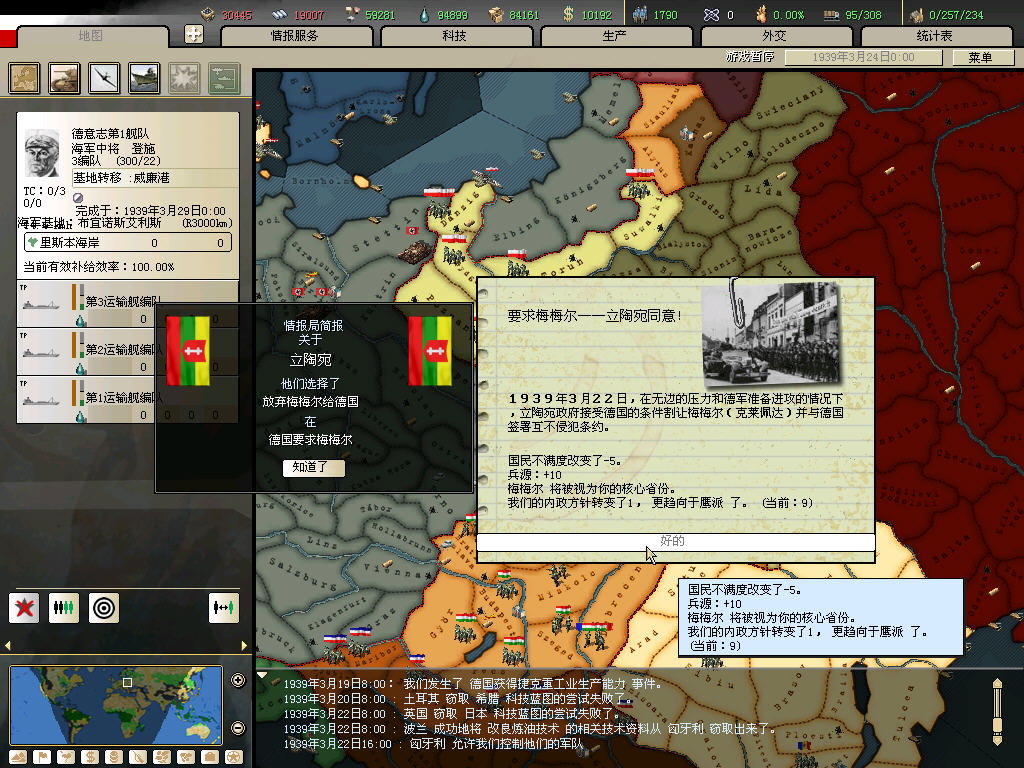Switch to region map mode
The image size is (1024, 768).
tap(162, 757)
